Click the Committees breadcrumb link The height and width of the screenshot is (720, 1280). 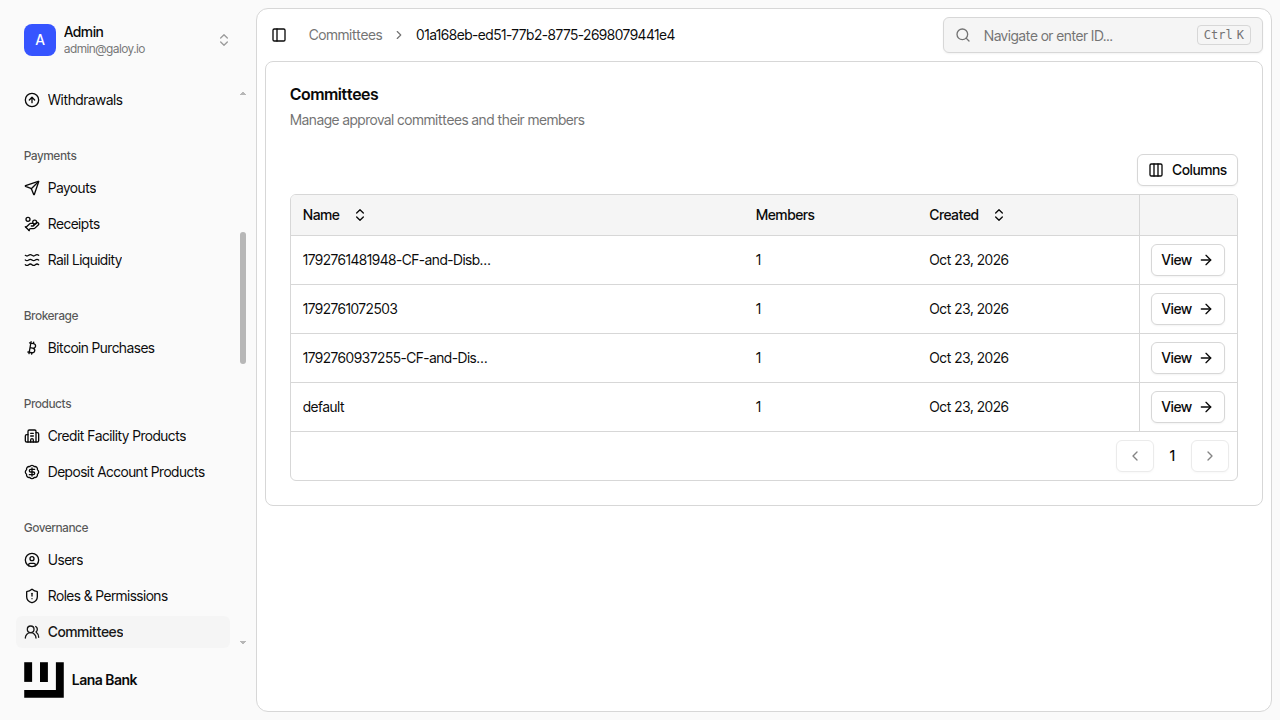345,35
